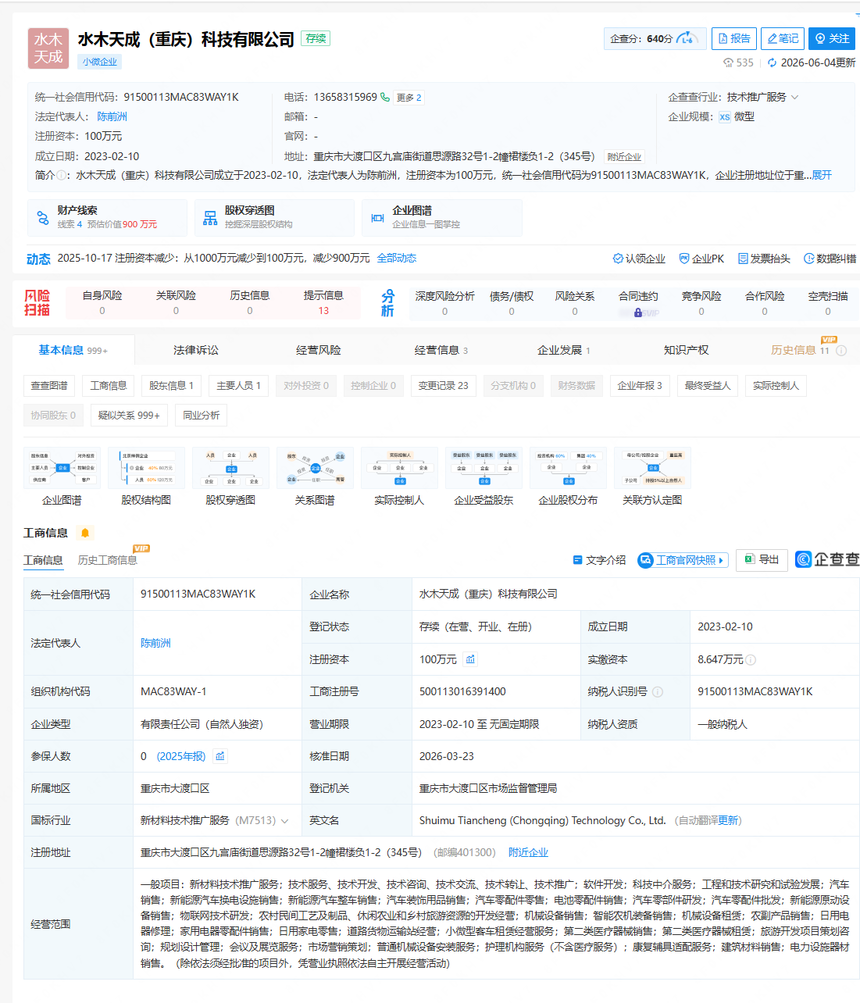Open the 股权穿透图 card with subtitle 挖掘深层股权结构
This screenshot has width=860, height=1003.
tap(275, 217)
